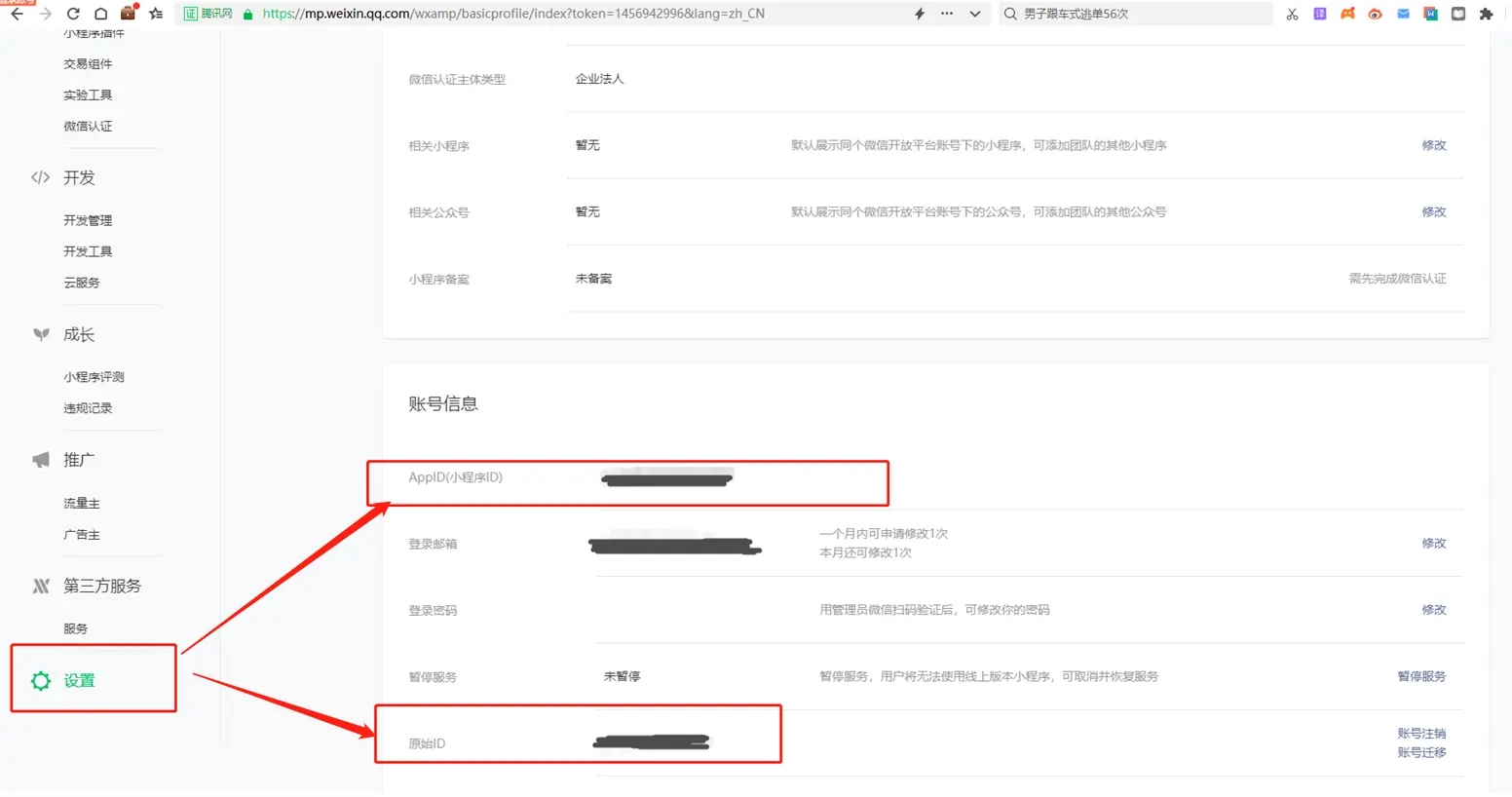Select 开发管理 in the sidebar
Screen dimensions: 1512x797
point(88,220)
